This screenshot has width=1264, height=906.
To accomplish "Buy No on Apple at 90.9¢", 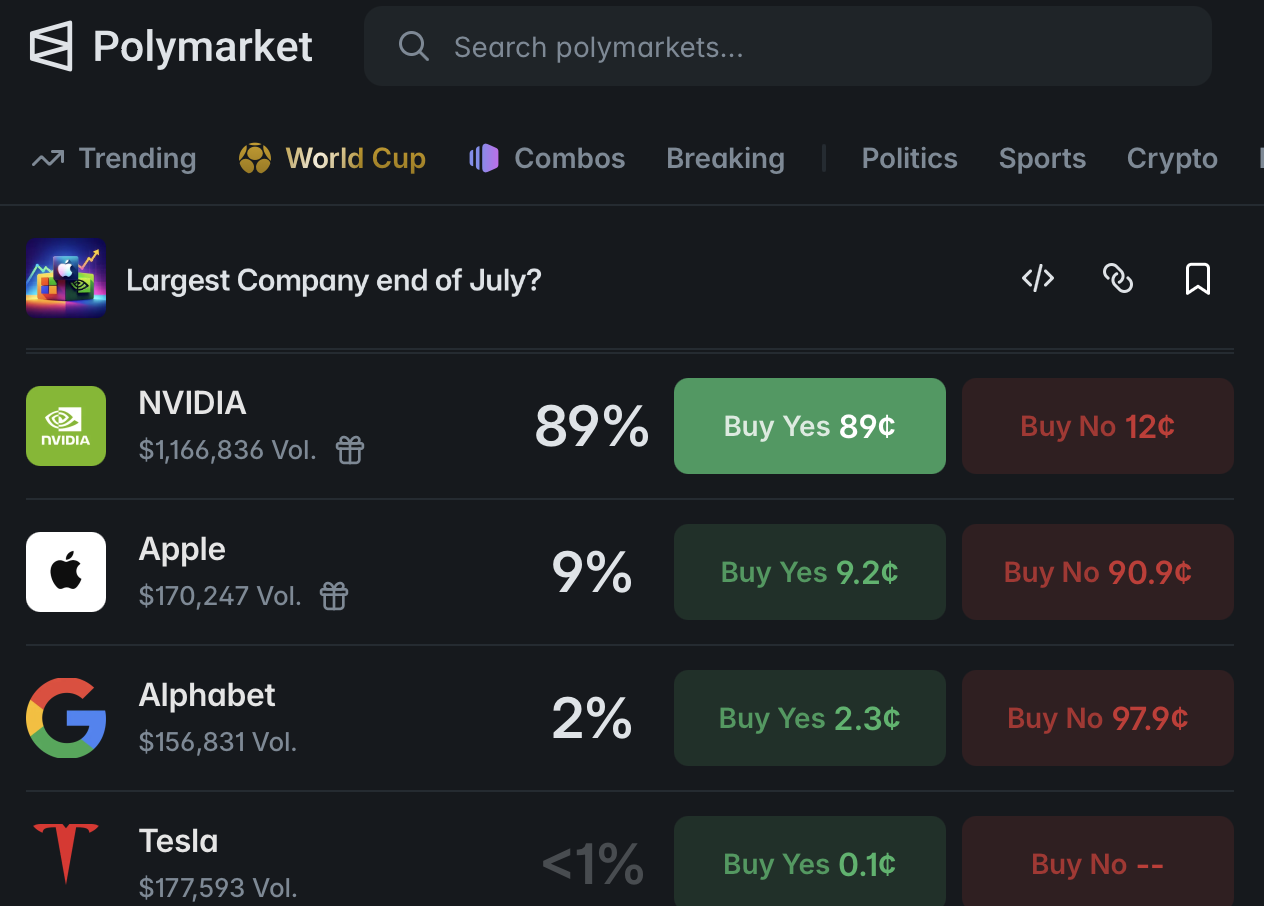I will (x=1098, y=572).
